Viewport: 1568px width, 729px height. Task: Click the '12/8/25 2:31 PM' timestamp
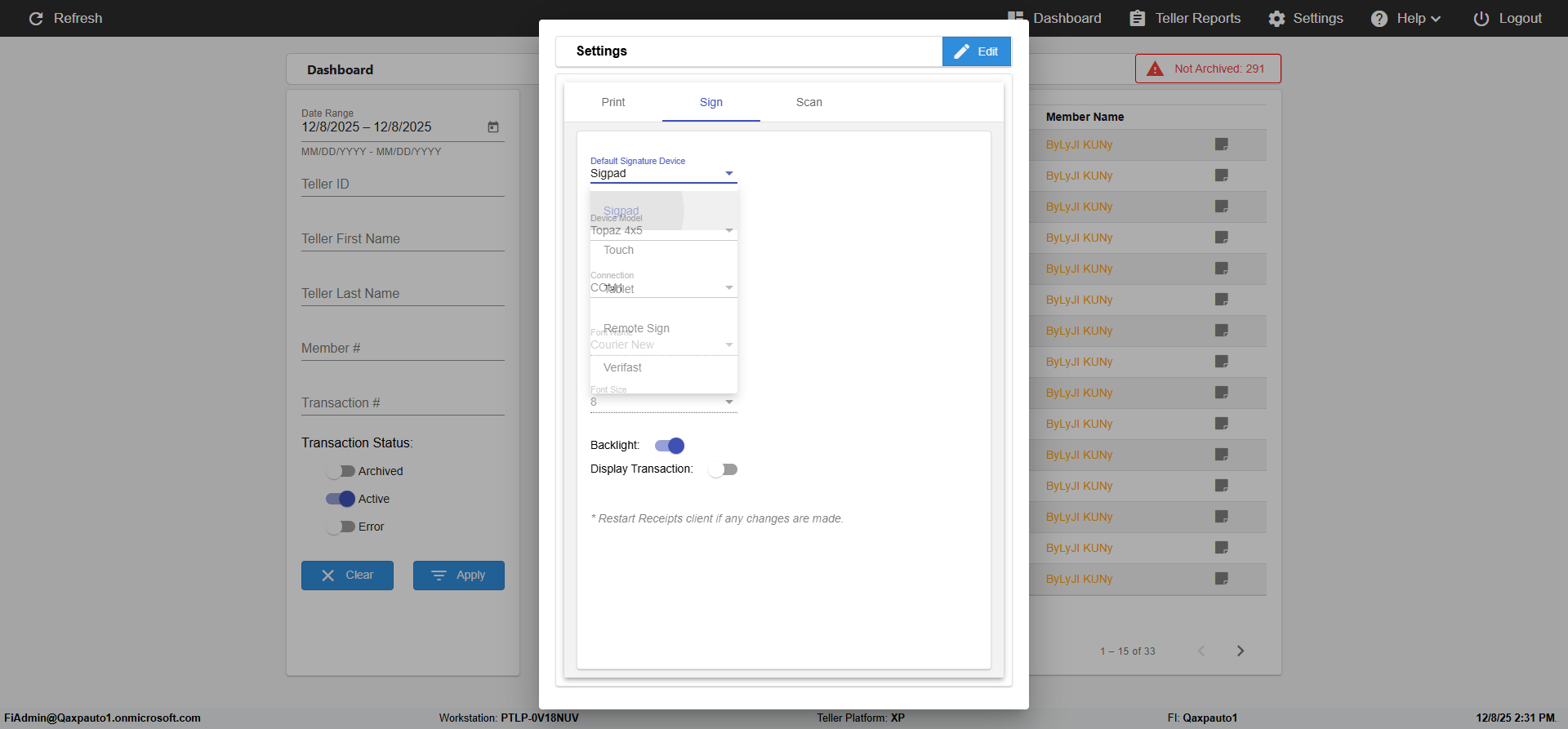(1516, 718)
